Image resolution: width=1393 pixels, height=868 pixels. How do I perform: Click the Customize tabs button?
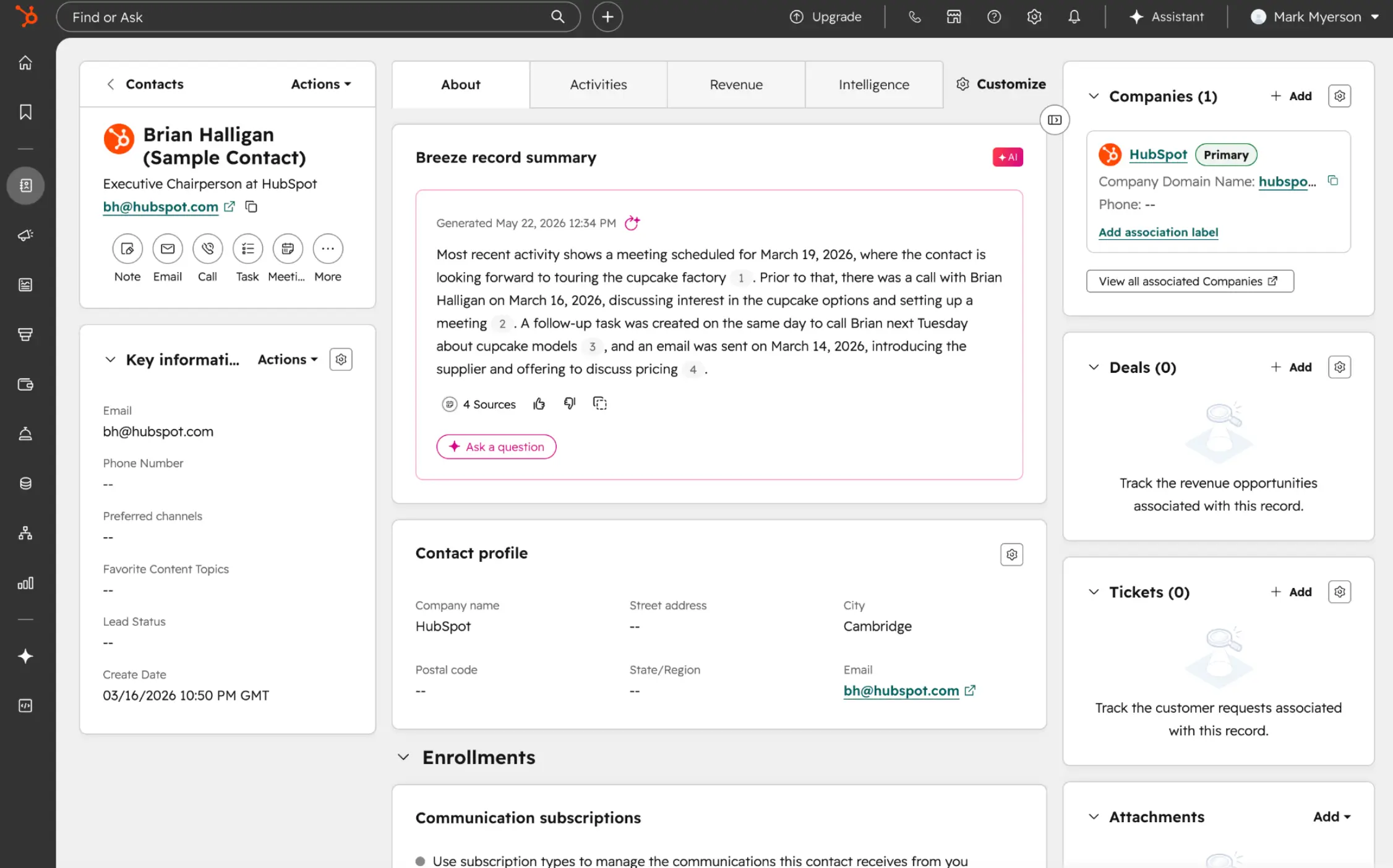point(1001,84)
